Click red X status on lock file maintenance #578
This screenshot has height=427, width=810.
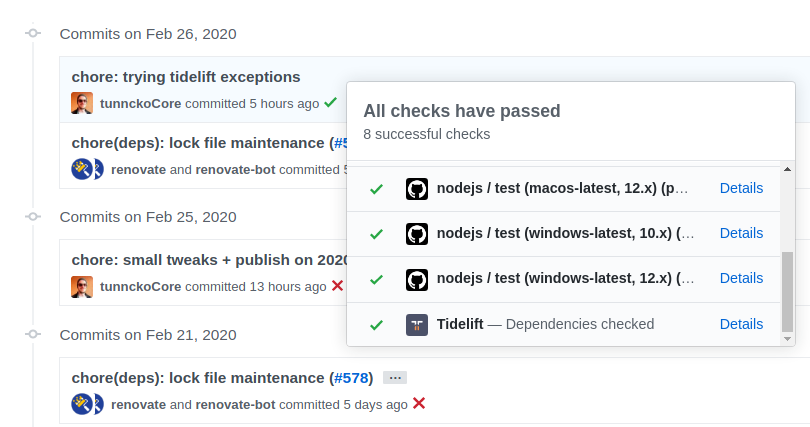click(419, 403)
